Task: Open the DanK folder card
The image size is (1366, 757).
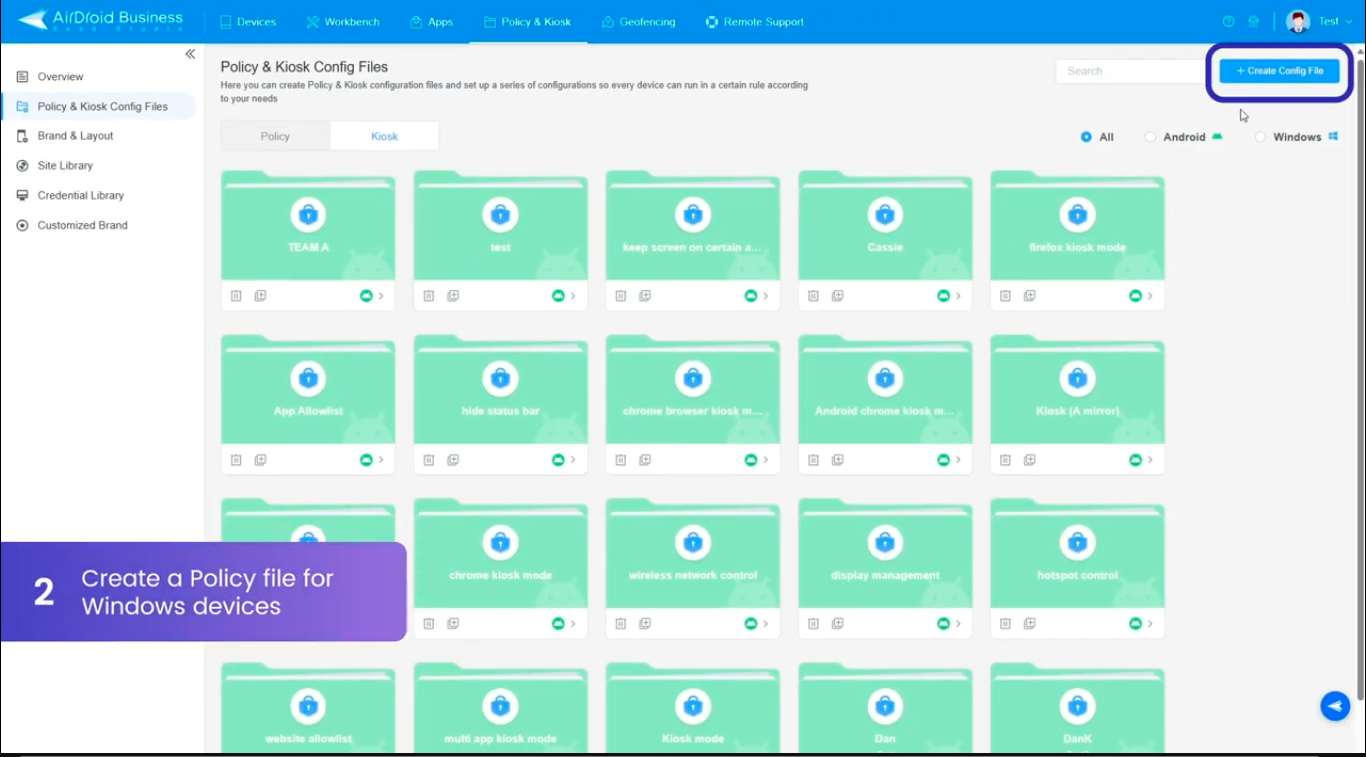Action: pyautogui.click(x=1077, y=708)
